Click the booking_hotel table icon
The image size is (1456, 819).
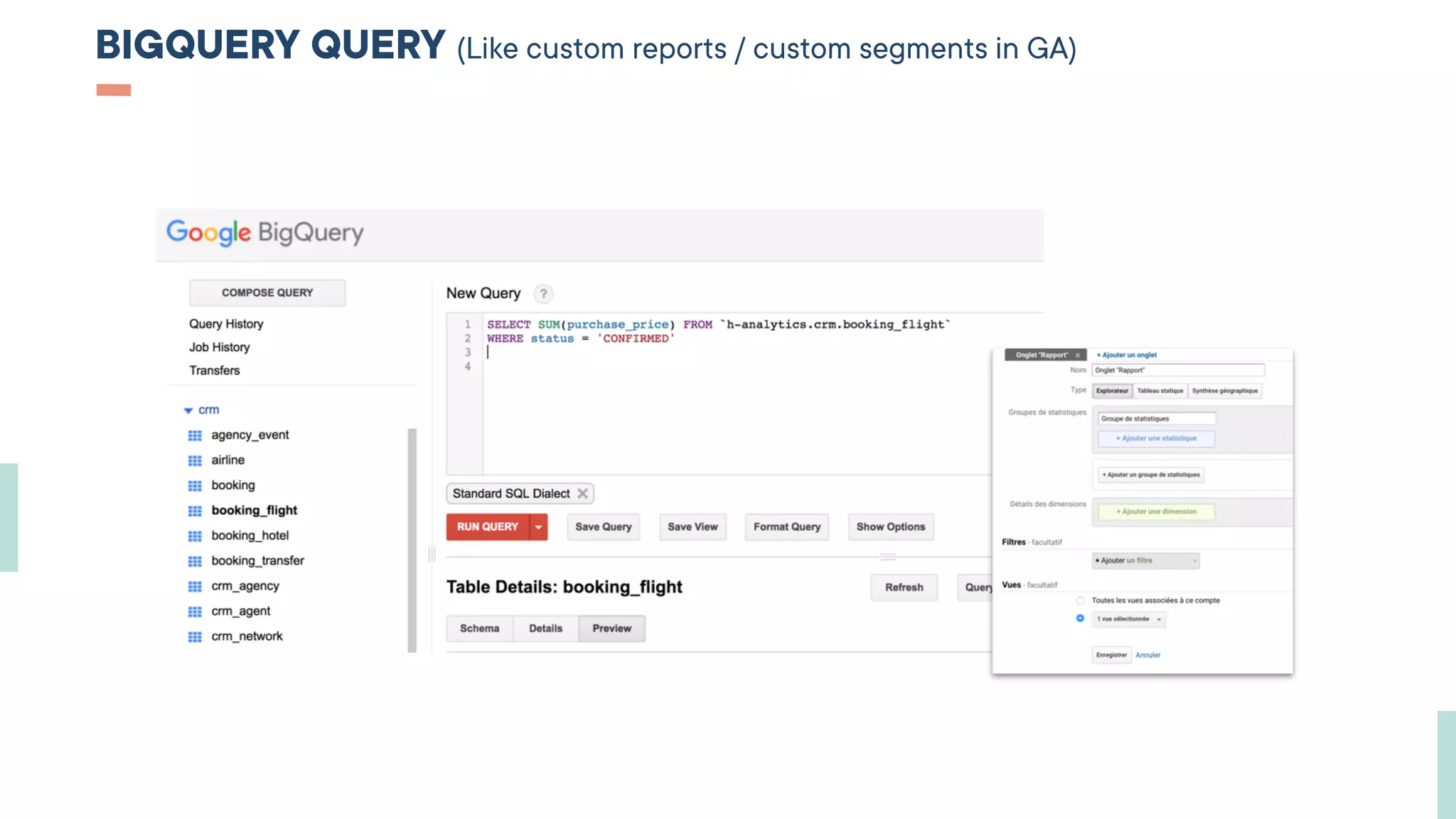(195, 536)
